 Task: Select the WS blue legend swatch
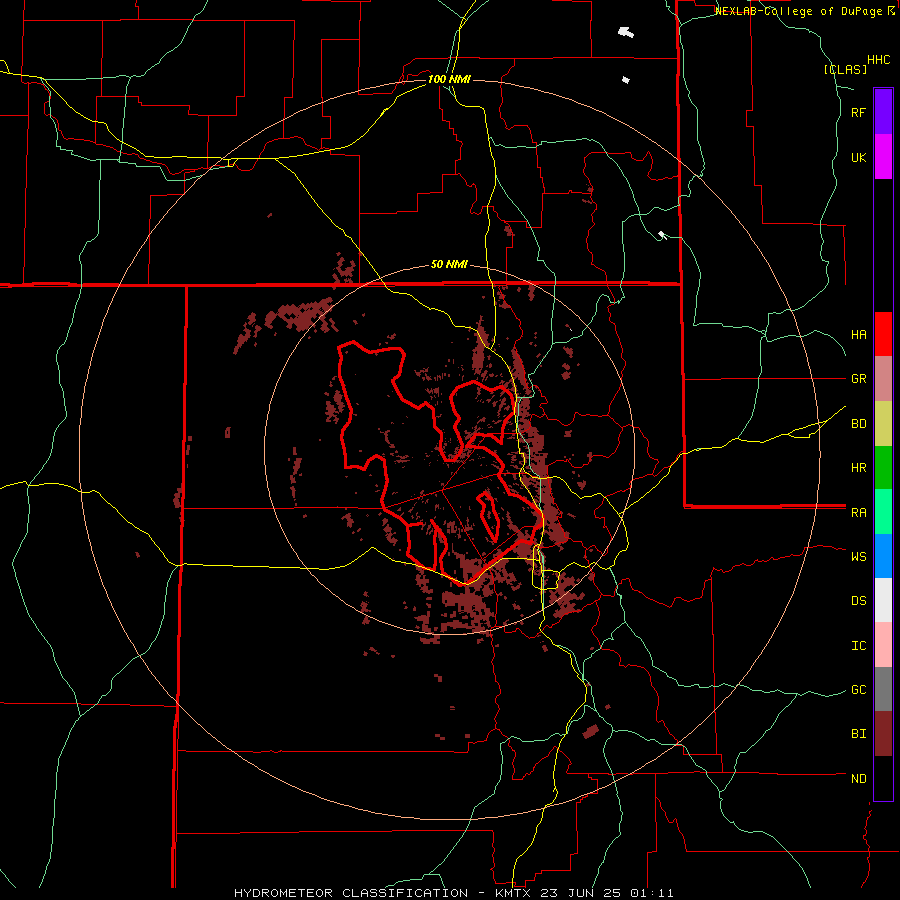coord(883,556)
